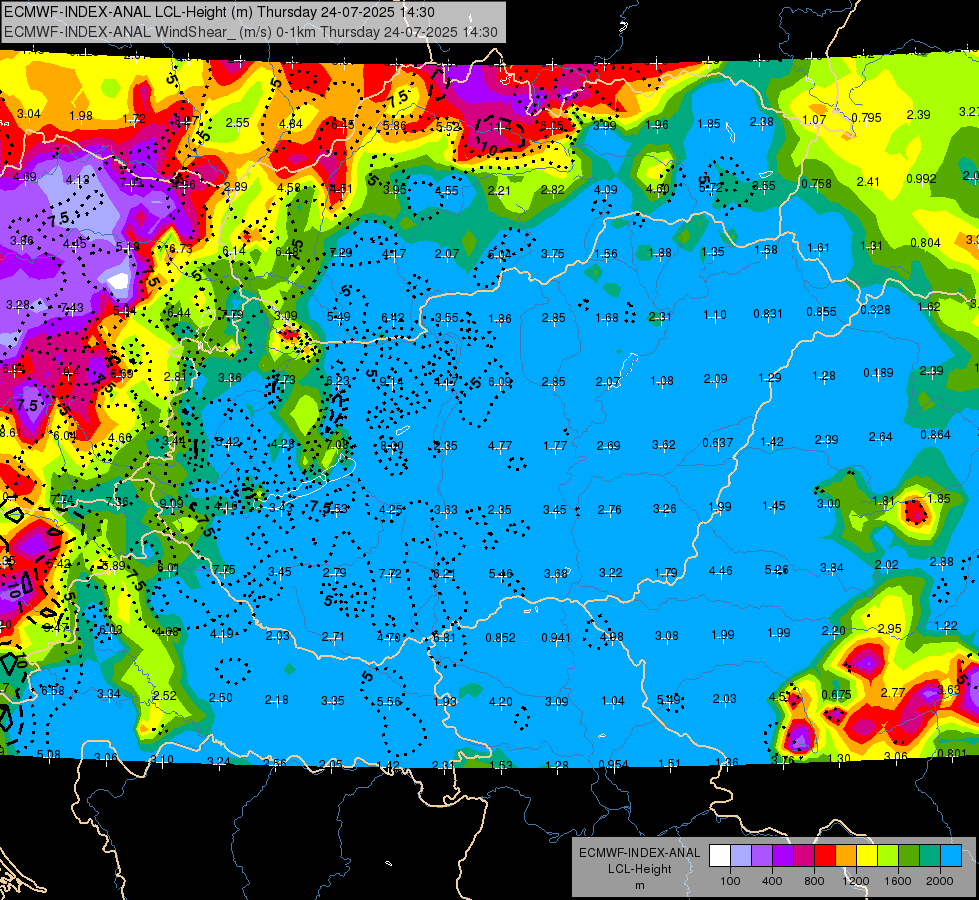Click the magenta legend color swatch
The image size is (979, 900).
click(x=804, y=856)
